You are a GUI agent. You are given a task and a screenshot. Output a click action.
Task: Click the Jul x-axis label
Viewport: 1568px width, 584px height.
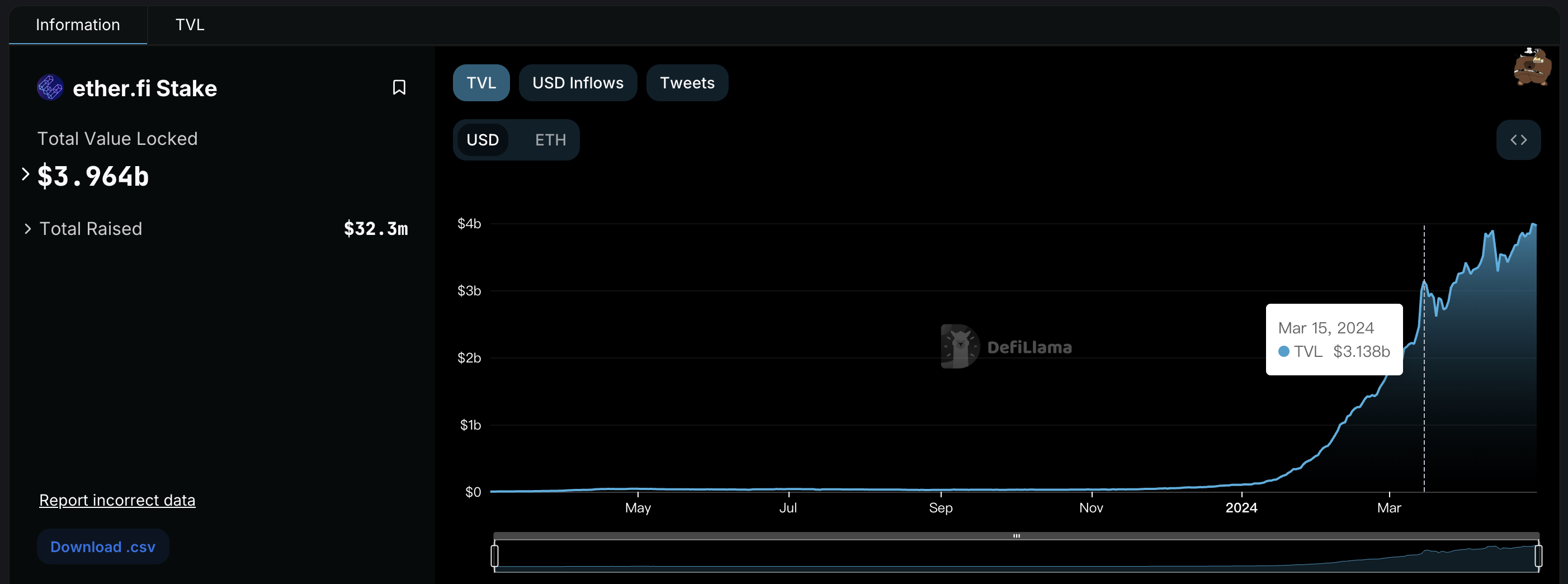coord(788,508)
